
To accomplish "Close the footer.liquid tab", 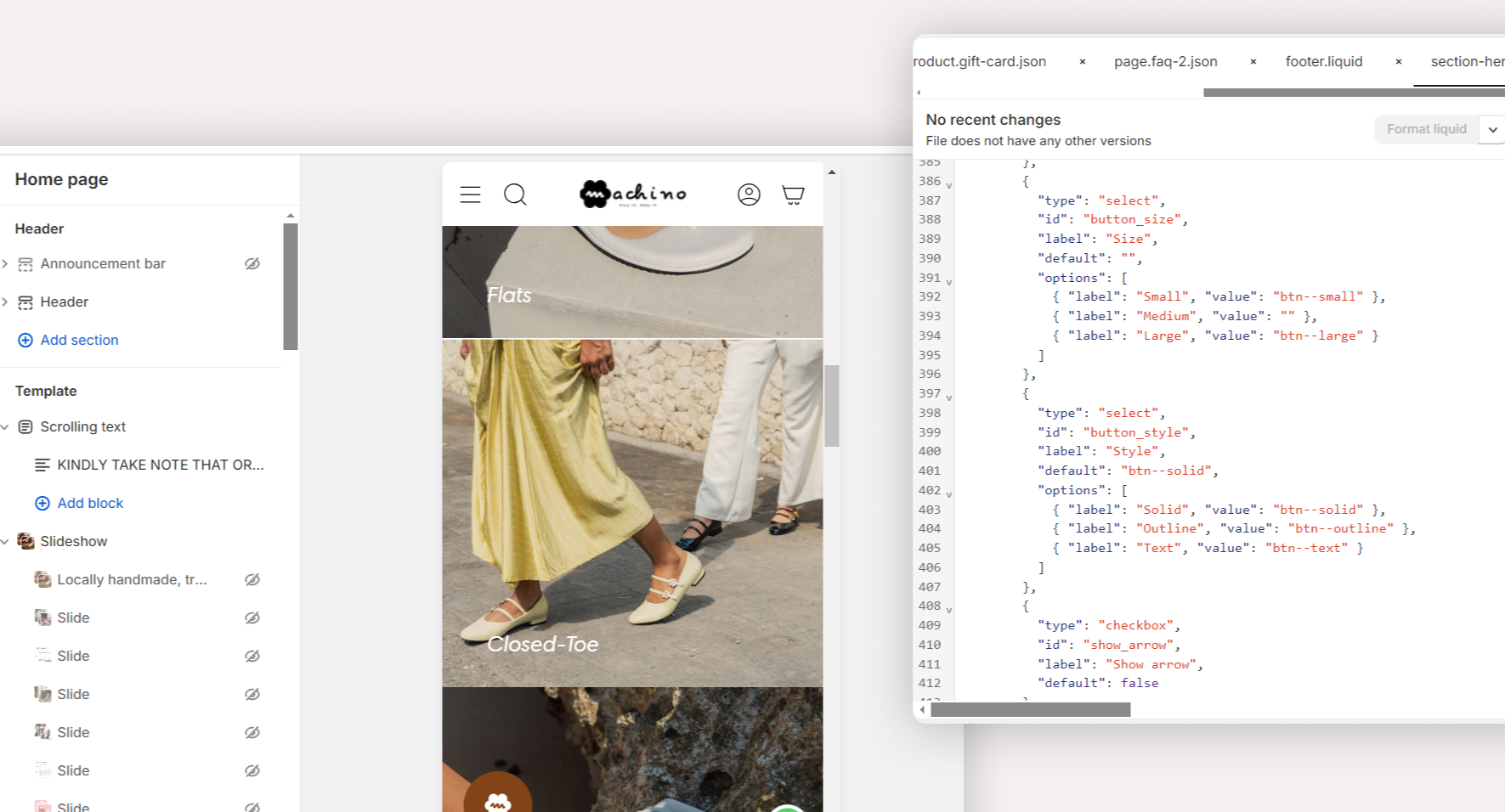I will click(x=1398, y=61).
